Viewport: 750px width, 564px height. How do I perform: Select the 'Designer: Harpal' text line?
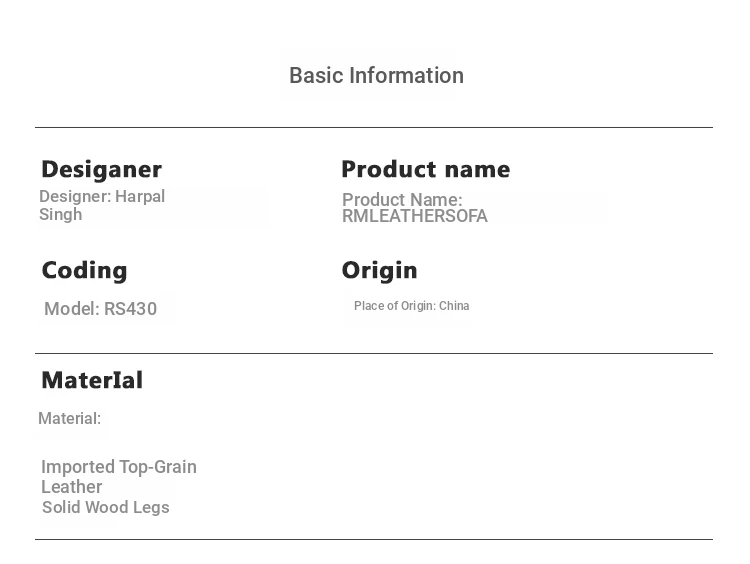point(102,197)
